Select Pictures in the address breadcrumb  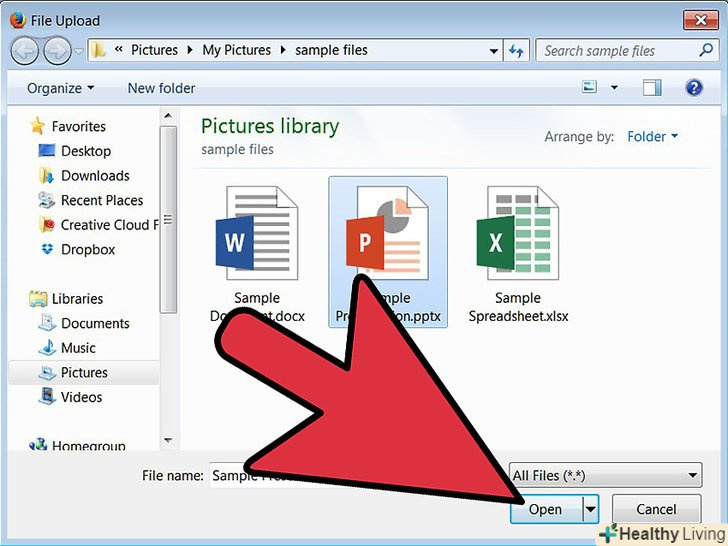click(154, 50)
